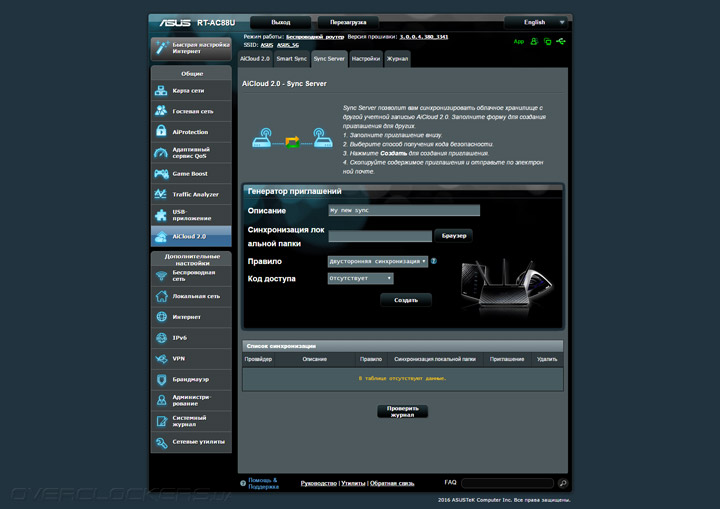720x509 pixels.
Task: Open Гостевая сеть guest network icon
Action: (x=162, y=111)
